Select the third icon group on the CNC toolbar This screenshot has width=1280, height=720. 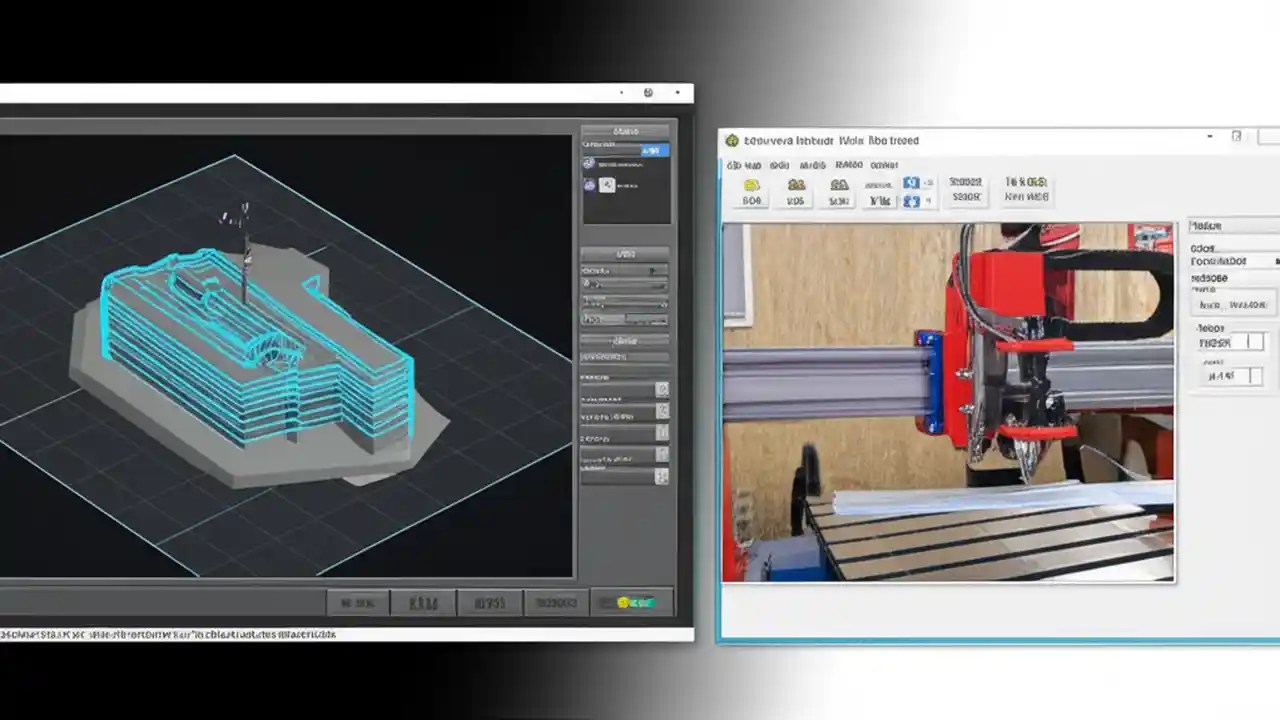pos(839,184)
